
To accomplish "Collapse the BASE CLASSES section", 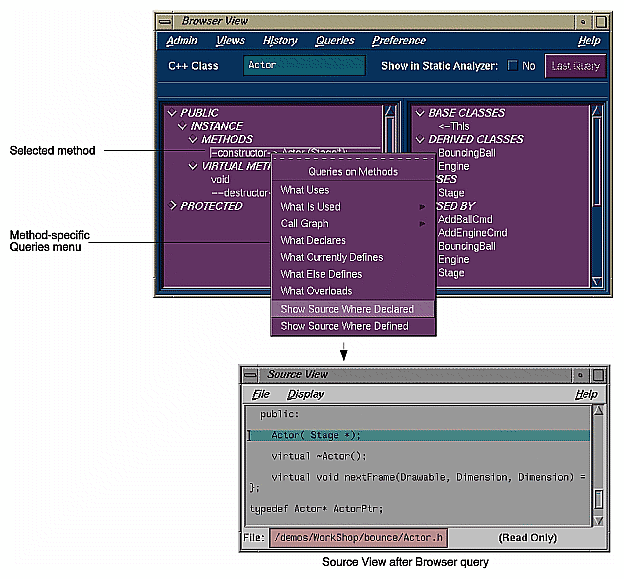I will pyautogui.click(x=420, y=113).
